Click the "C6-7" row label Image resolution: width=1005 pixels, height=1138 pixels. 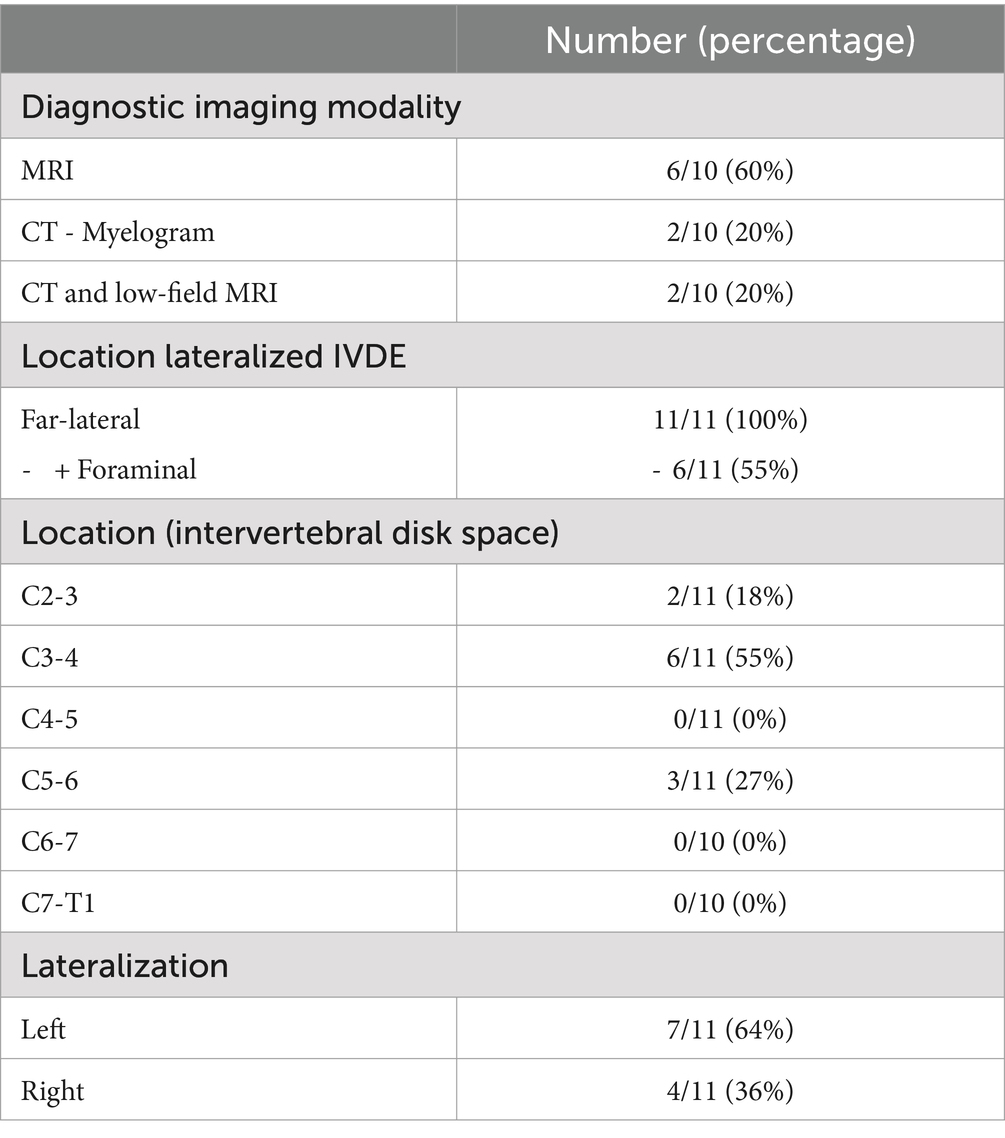(x=50, y=842)
